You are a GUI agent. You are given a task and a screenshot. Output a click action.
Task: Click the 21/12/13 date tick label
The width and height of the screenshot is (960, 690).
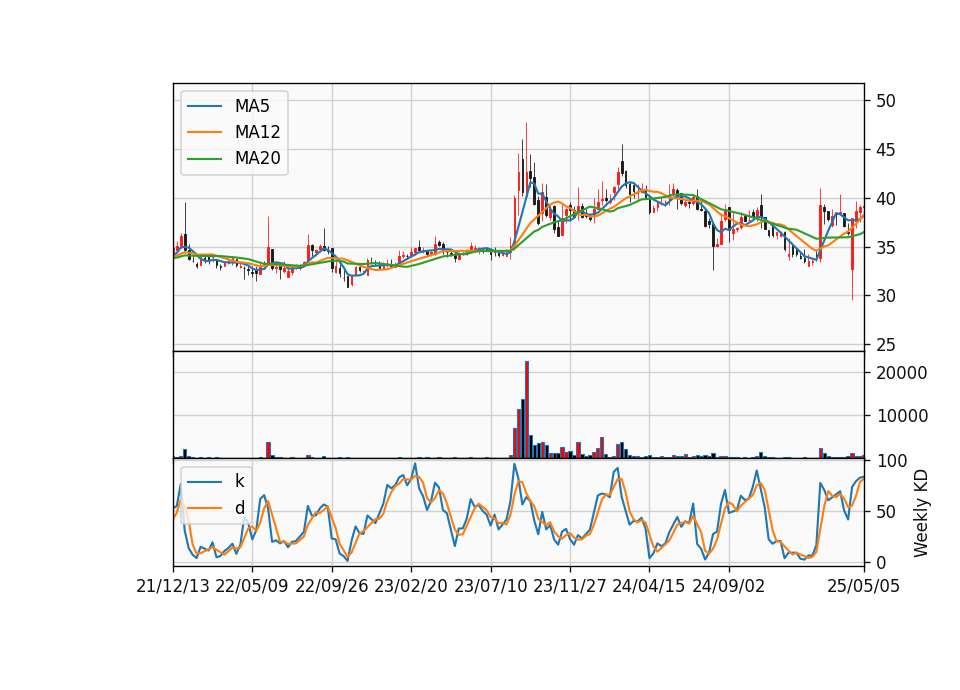tap(173, 586)
